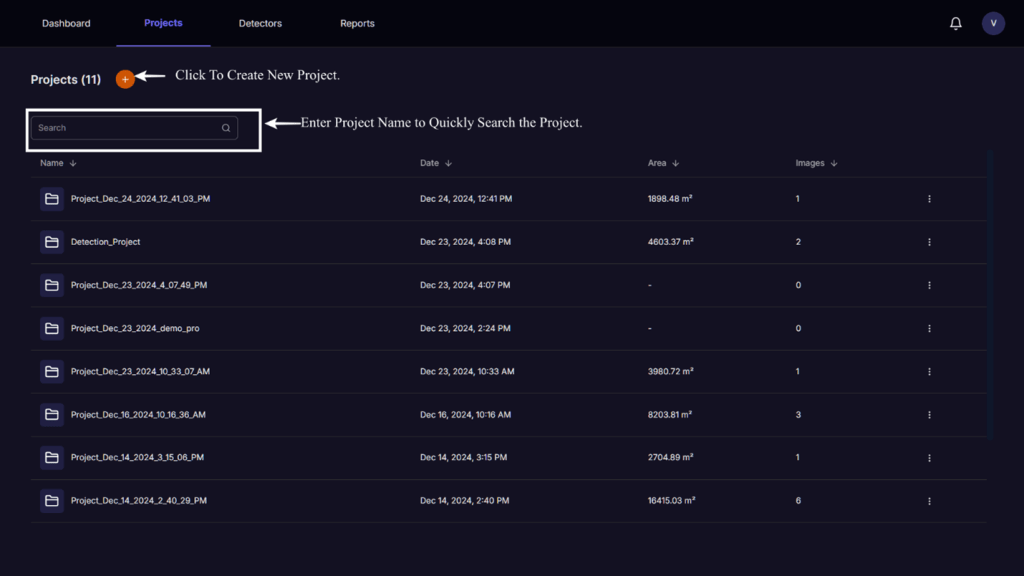Image resolution: width=1024 pixels, height=576 pixels.
Task: Sort projects by Date column arrow
Action: 448,163
